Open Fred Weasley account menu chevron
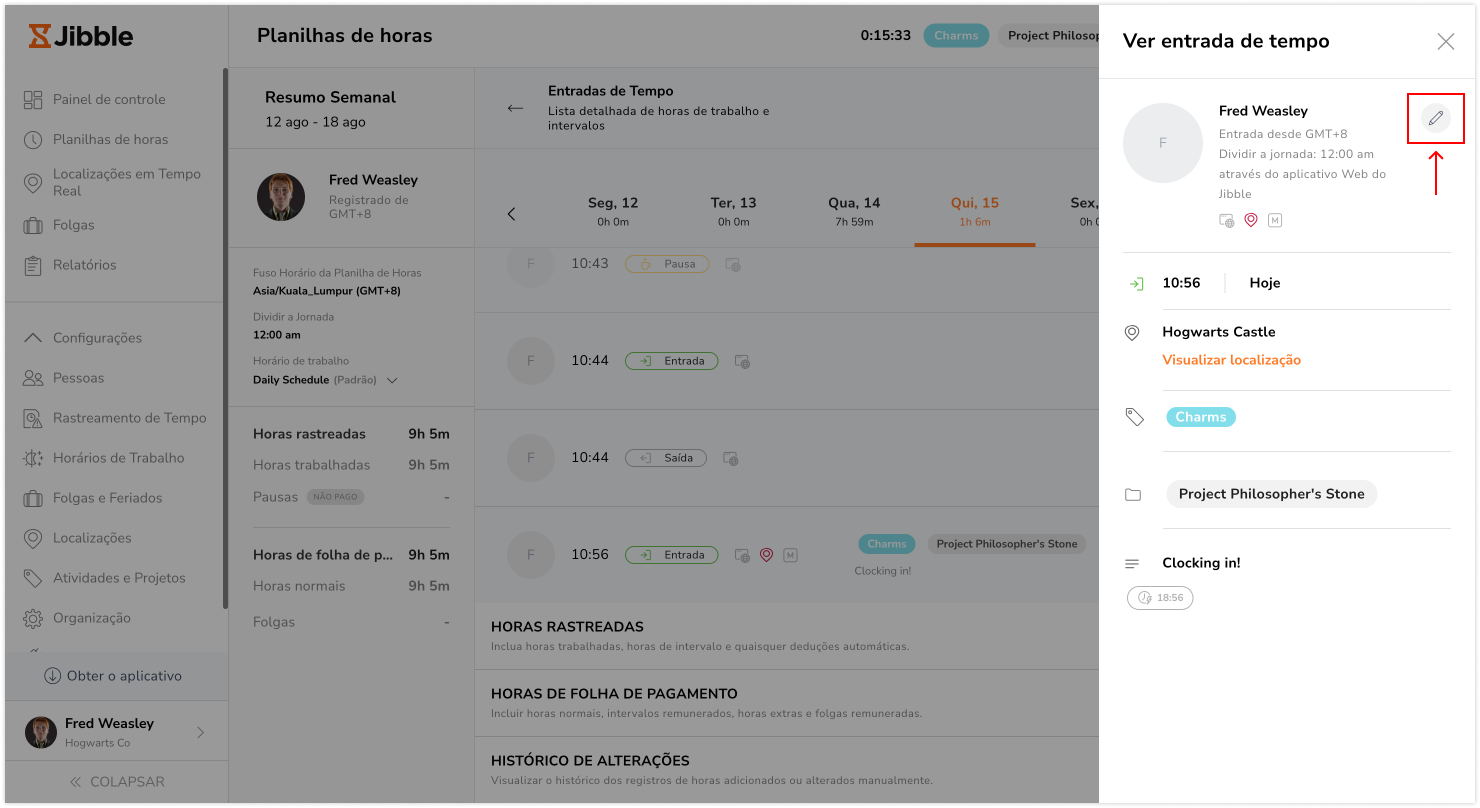This screenshot has width=1480, height=808. pos(200,732)
